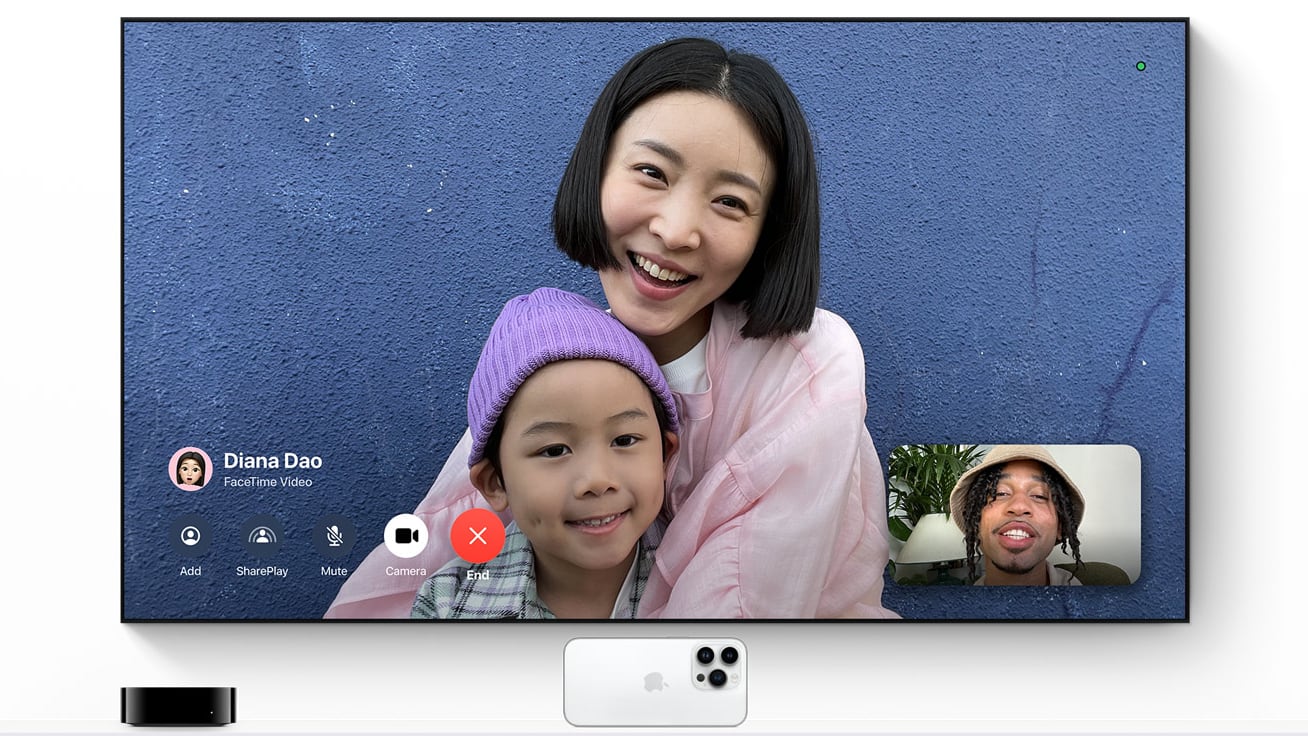The width and height of the screenshot is (1308, 736).
Task: Click the SharePlay label text
Action: point(262,571)
